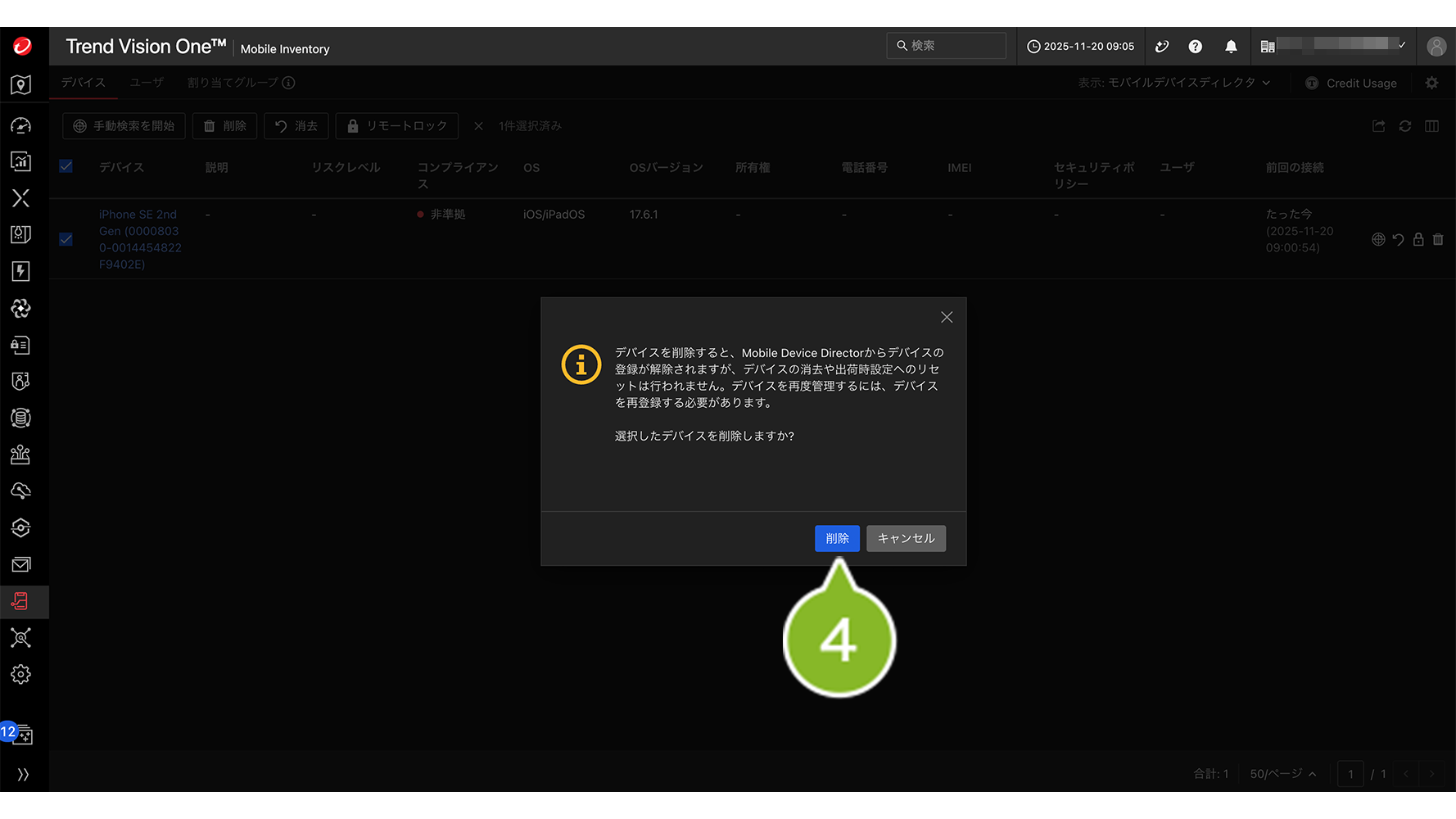Click the blue 削除 confirm button
Viewport: 1456px width, 819px height.
tap(836, 538)
